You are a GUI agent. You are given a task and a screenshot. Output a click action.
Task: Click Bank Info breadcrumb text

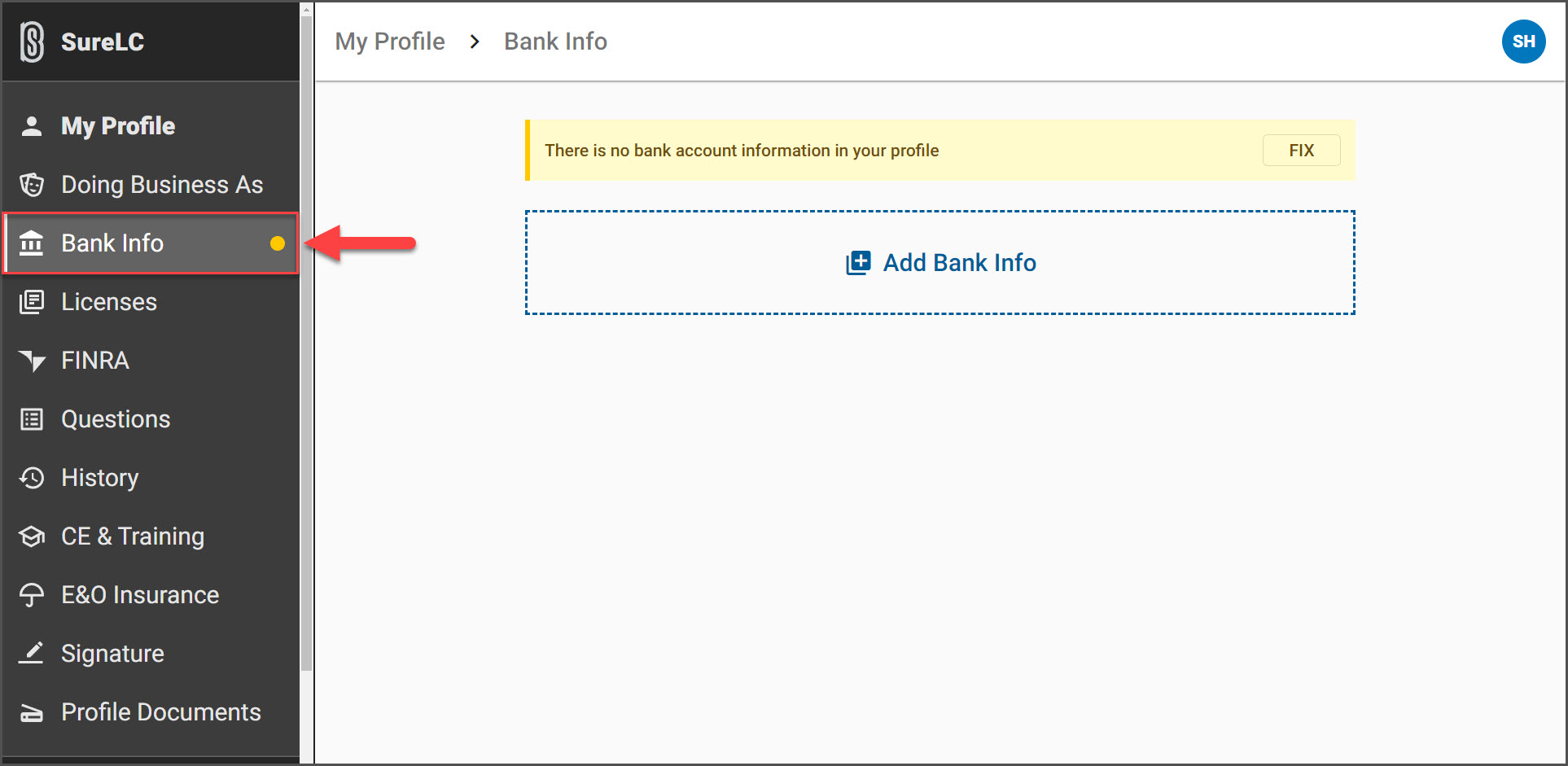[555, 42]
